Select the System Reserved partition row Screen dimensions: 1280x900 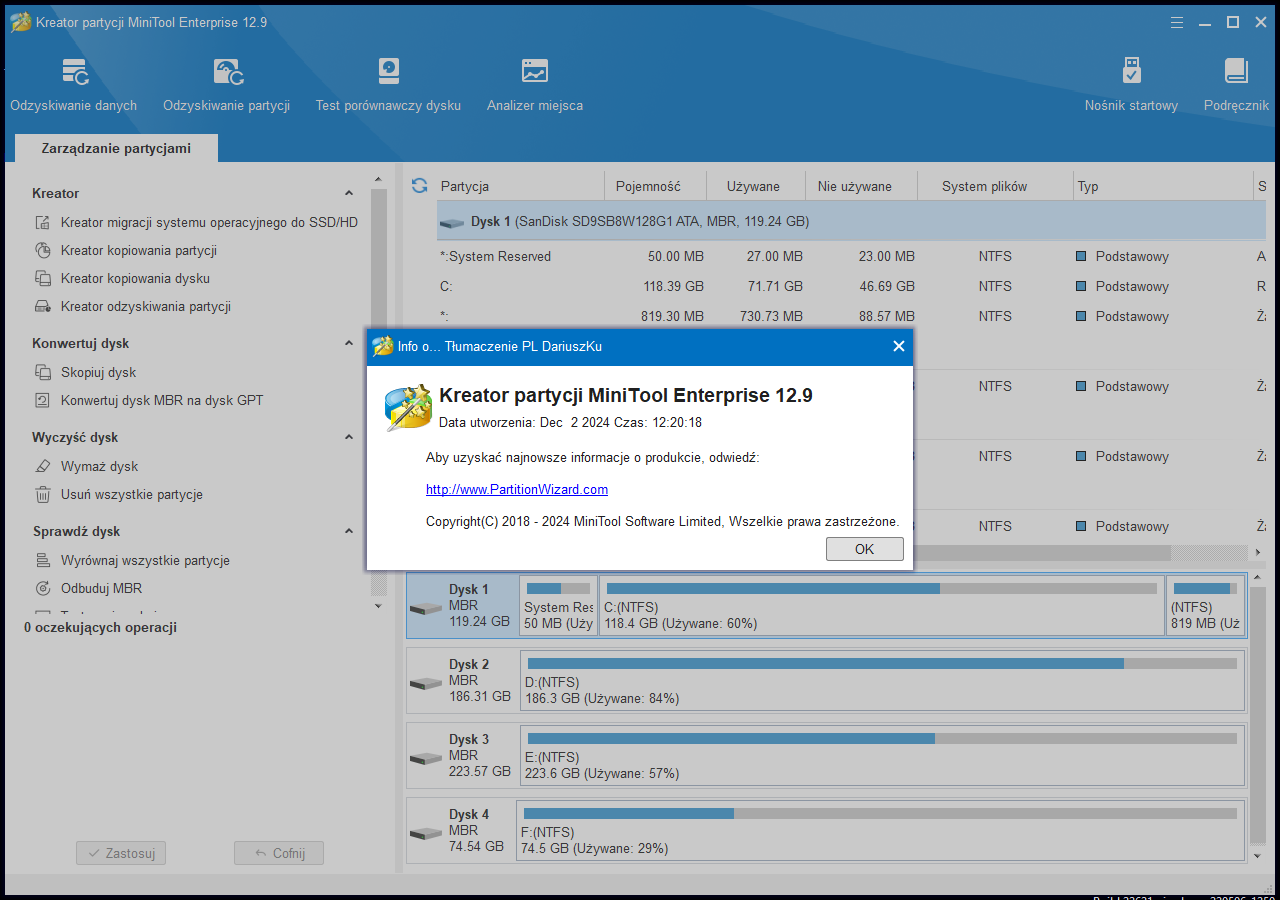(x=851, y=257)
